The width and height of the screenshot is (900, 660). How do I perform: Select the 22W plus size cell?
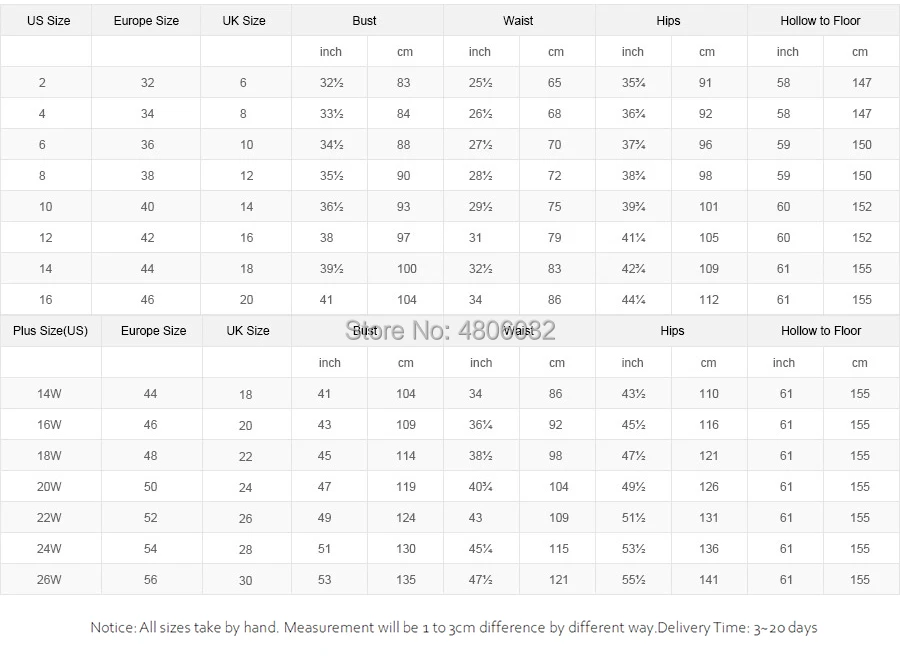[49, 518]
